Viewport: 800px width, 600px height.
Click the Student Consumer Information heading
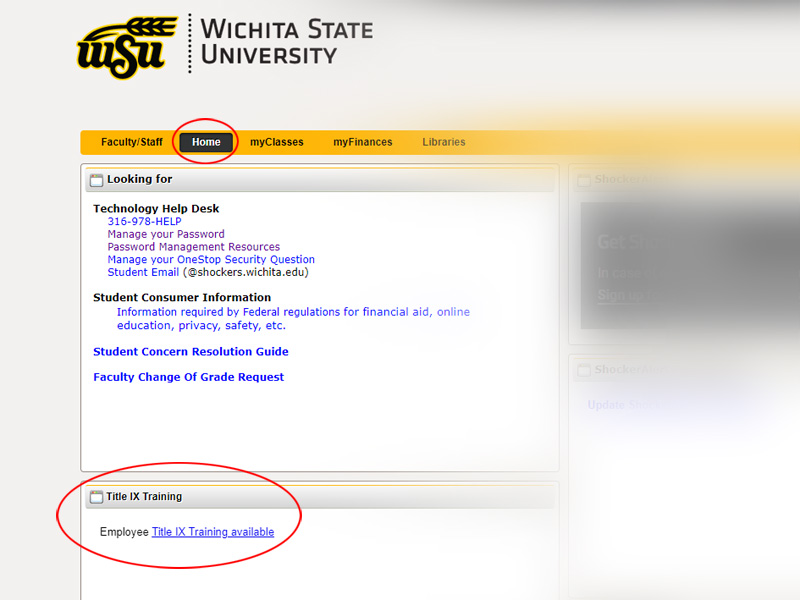point(182,297)
